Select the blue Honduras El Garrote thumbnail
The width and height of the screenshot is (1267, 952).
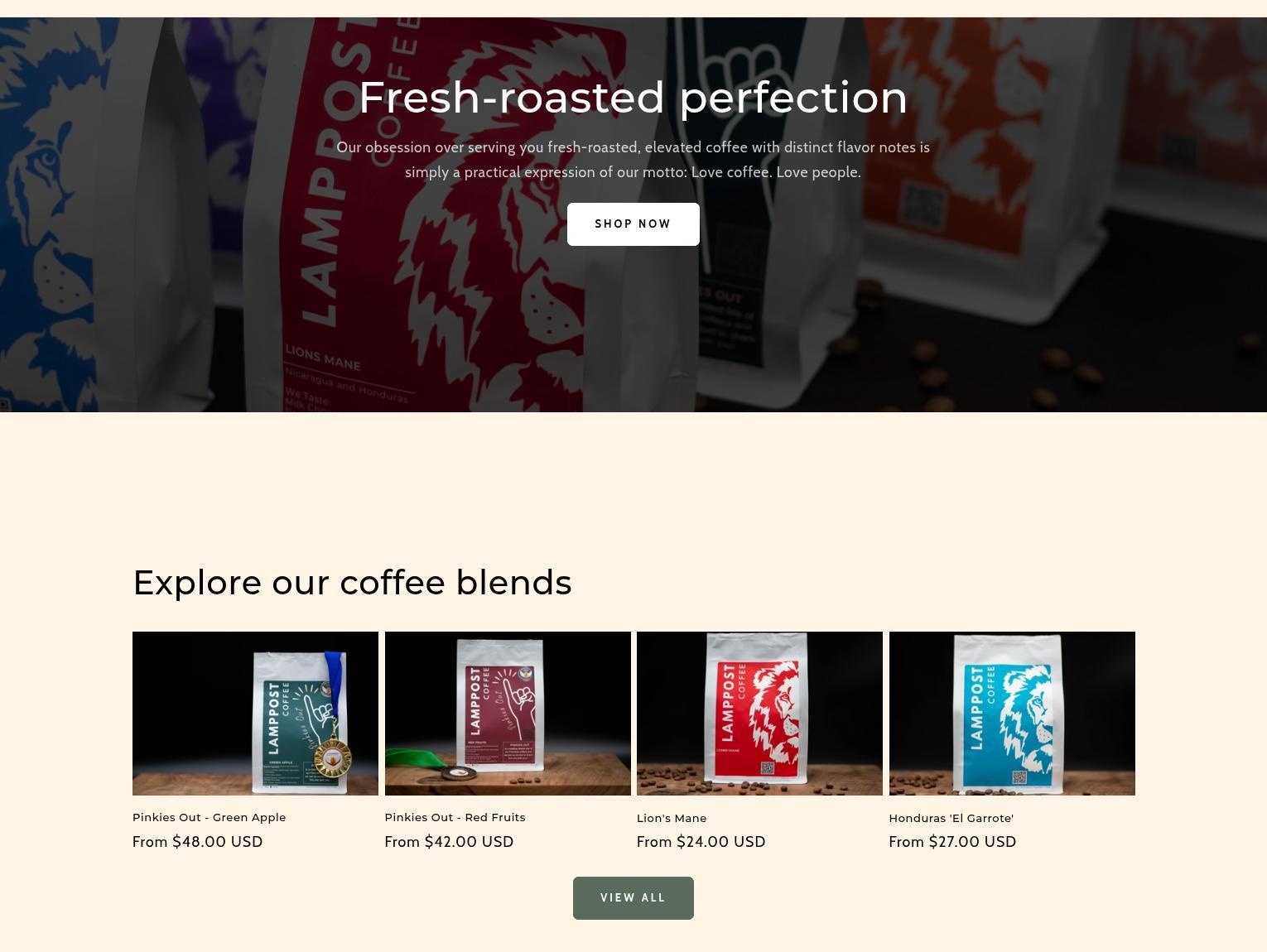[1012, 714]
